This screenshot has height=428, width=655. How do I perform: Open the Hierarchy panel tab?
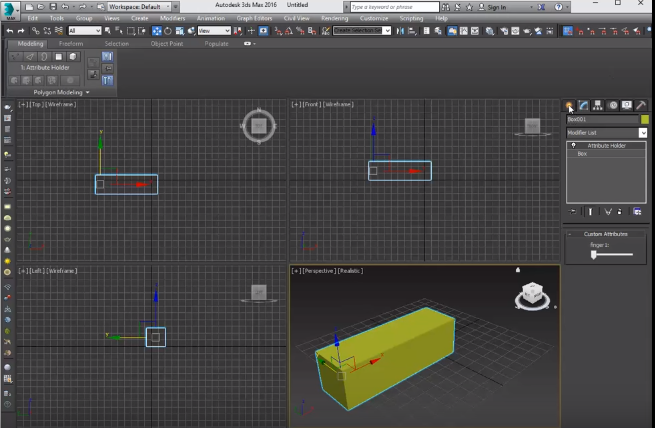coord(597,105)
